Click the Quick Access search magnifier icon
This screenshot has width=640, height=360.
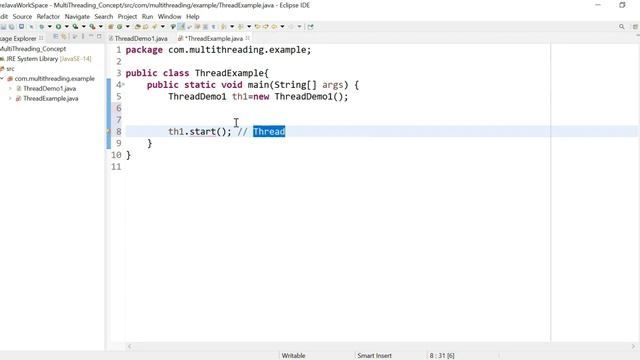[622, 27]
